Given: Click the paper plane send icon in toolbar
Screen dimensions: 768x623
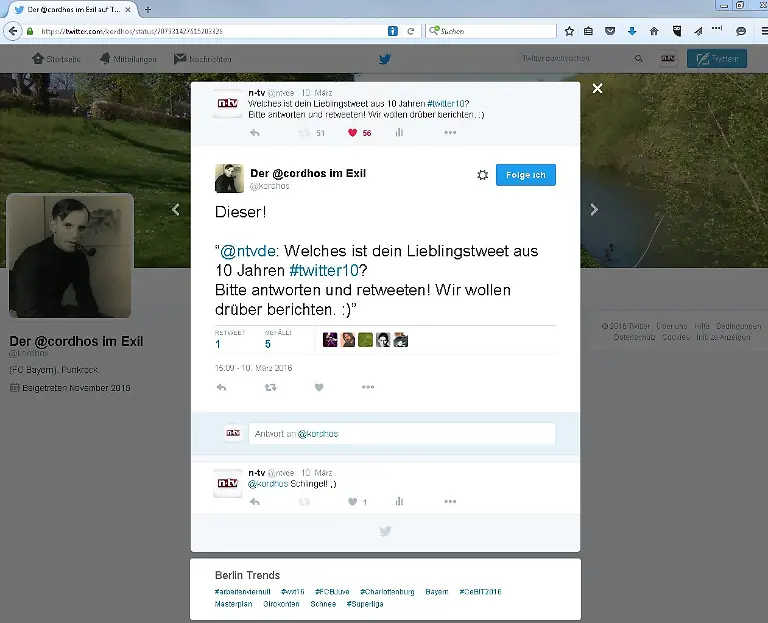Looking at the screenshot, I should [x=698, y=31].
